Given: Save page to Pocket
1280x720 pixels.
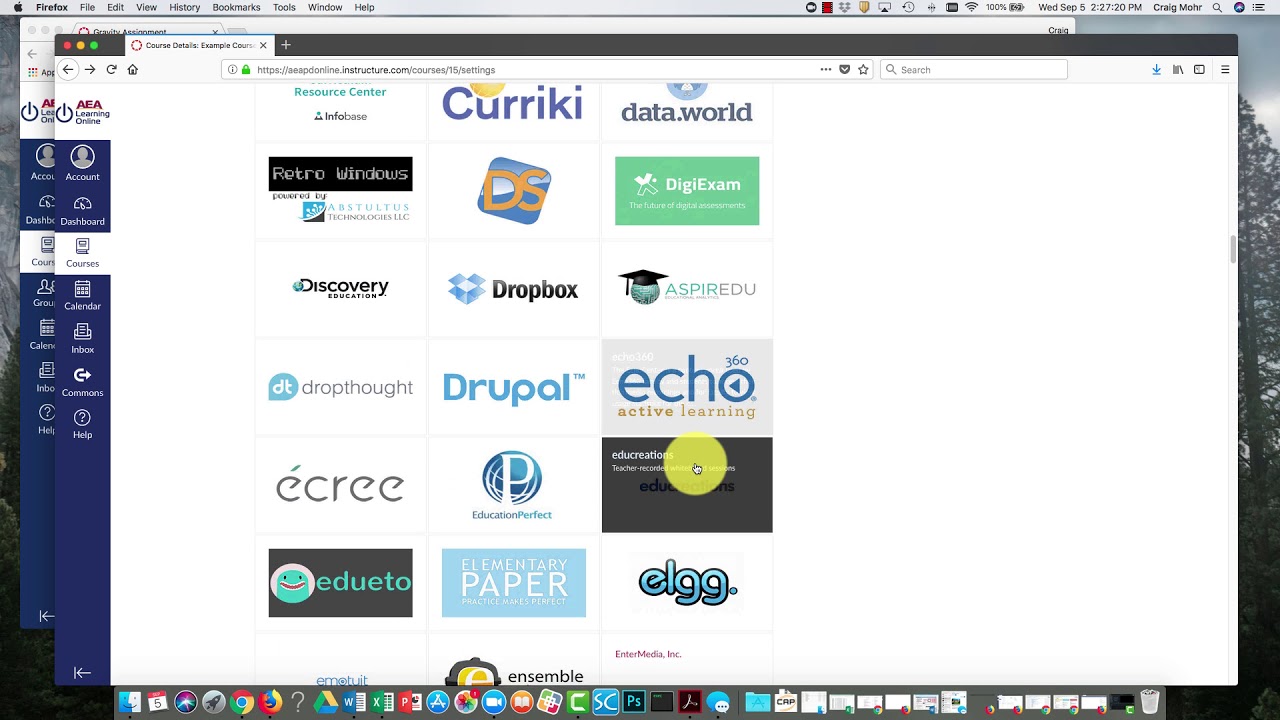Looking at the screenshot, I should coord(844,69).
